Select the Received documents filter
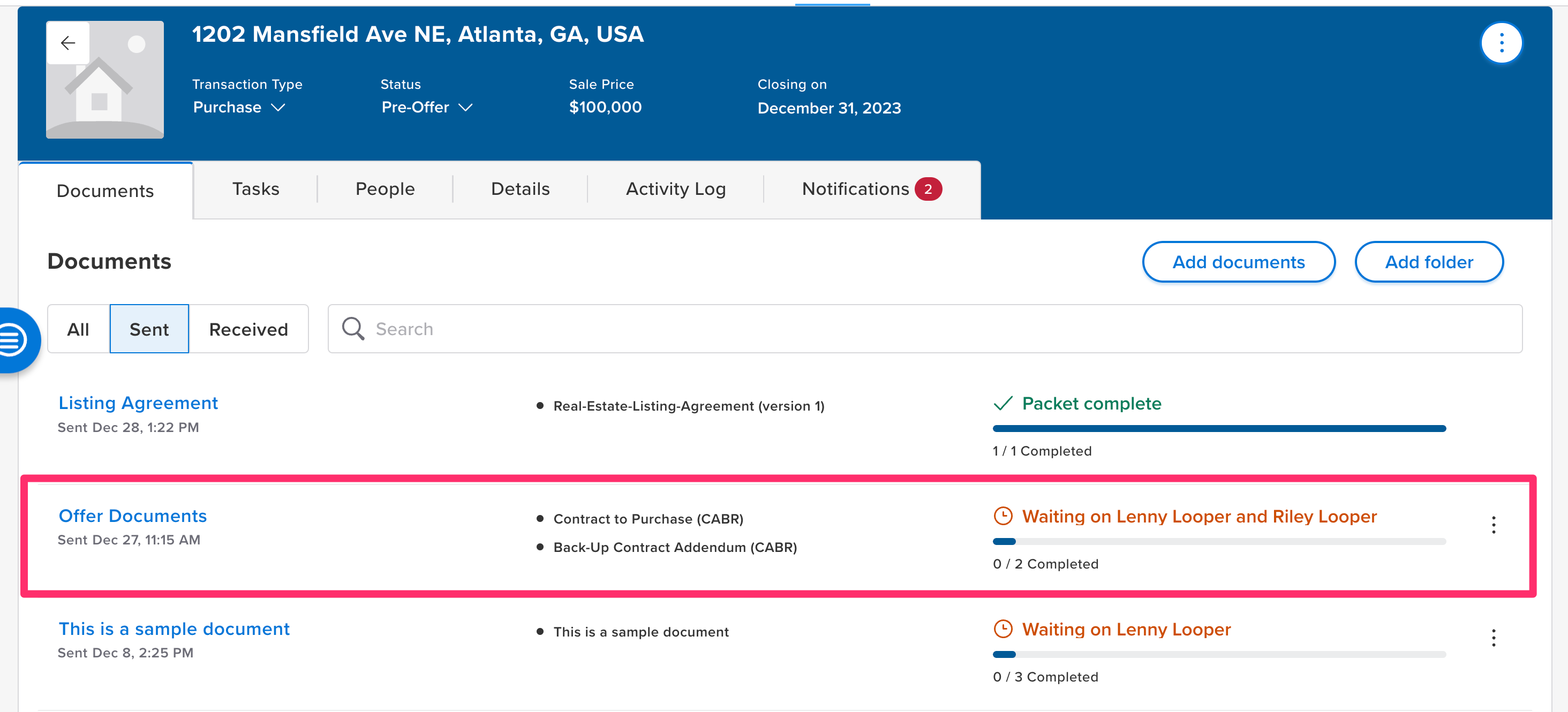 tap(248, 329)
